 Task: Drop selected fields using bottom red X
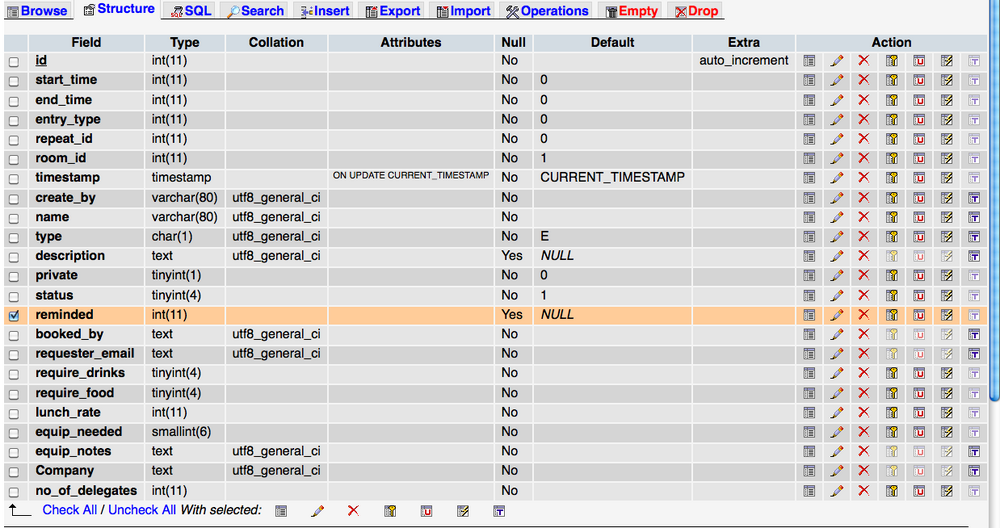click(353, 511)
